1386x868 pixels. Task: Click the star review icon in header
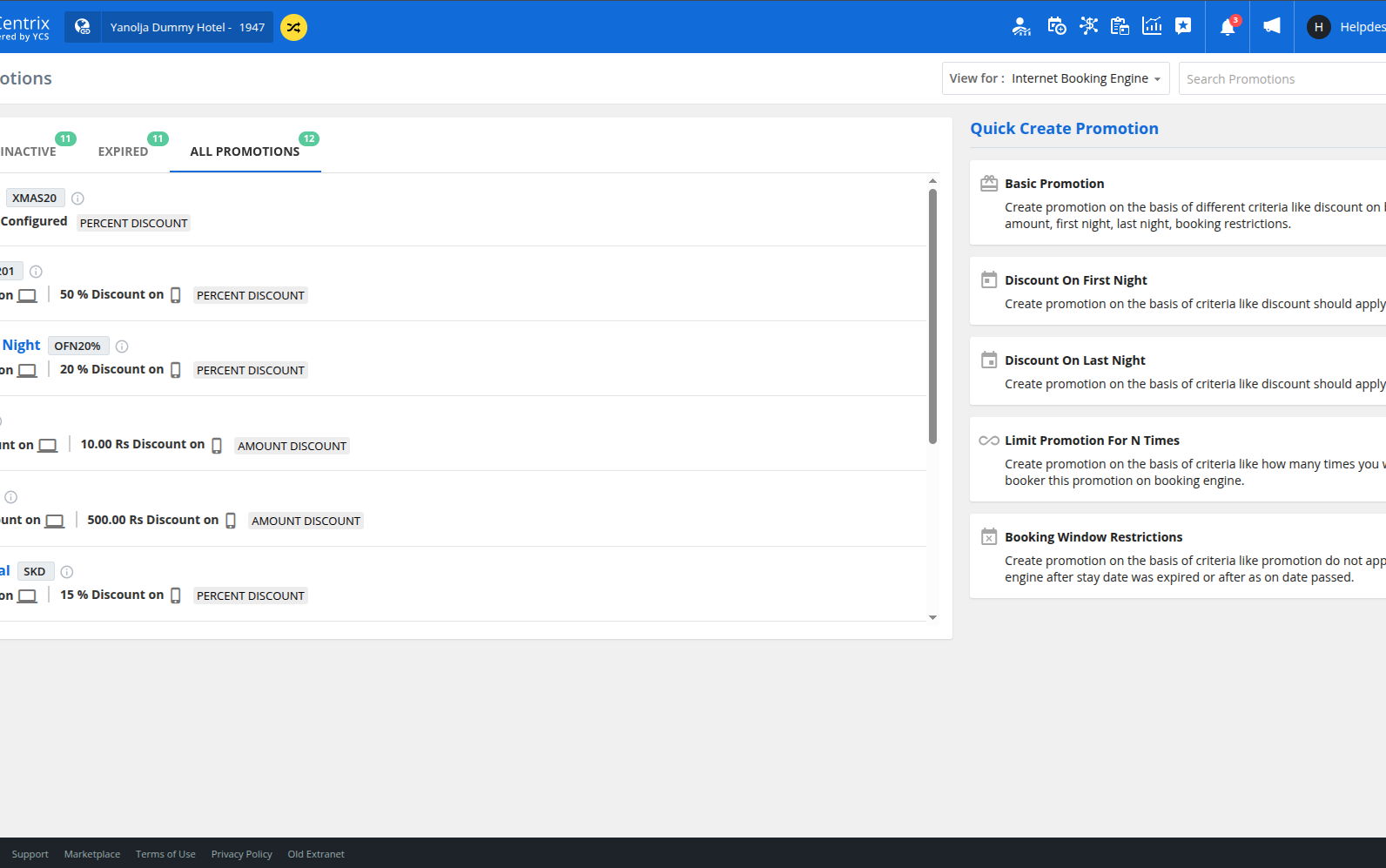tap(1183, 26)
